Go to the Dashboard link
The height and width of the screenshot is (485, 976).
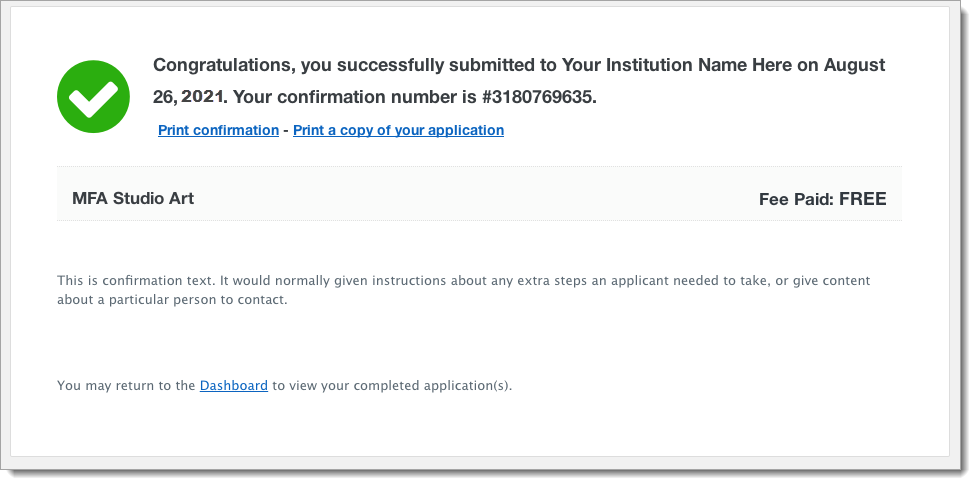[233, 385]
